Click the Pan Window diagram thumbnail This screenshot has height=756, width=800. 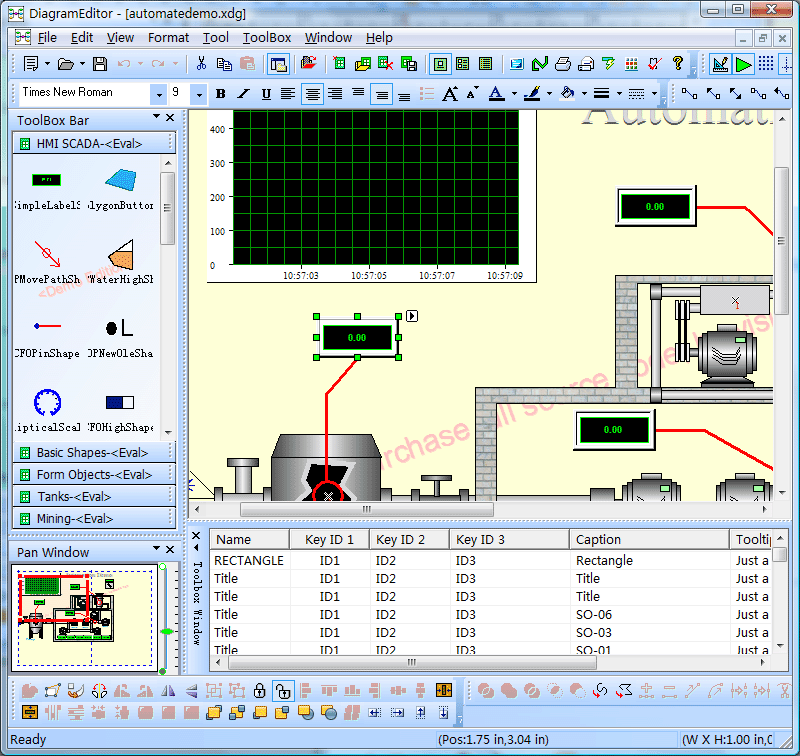tap(85, 617)
